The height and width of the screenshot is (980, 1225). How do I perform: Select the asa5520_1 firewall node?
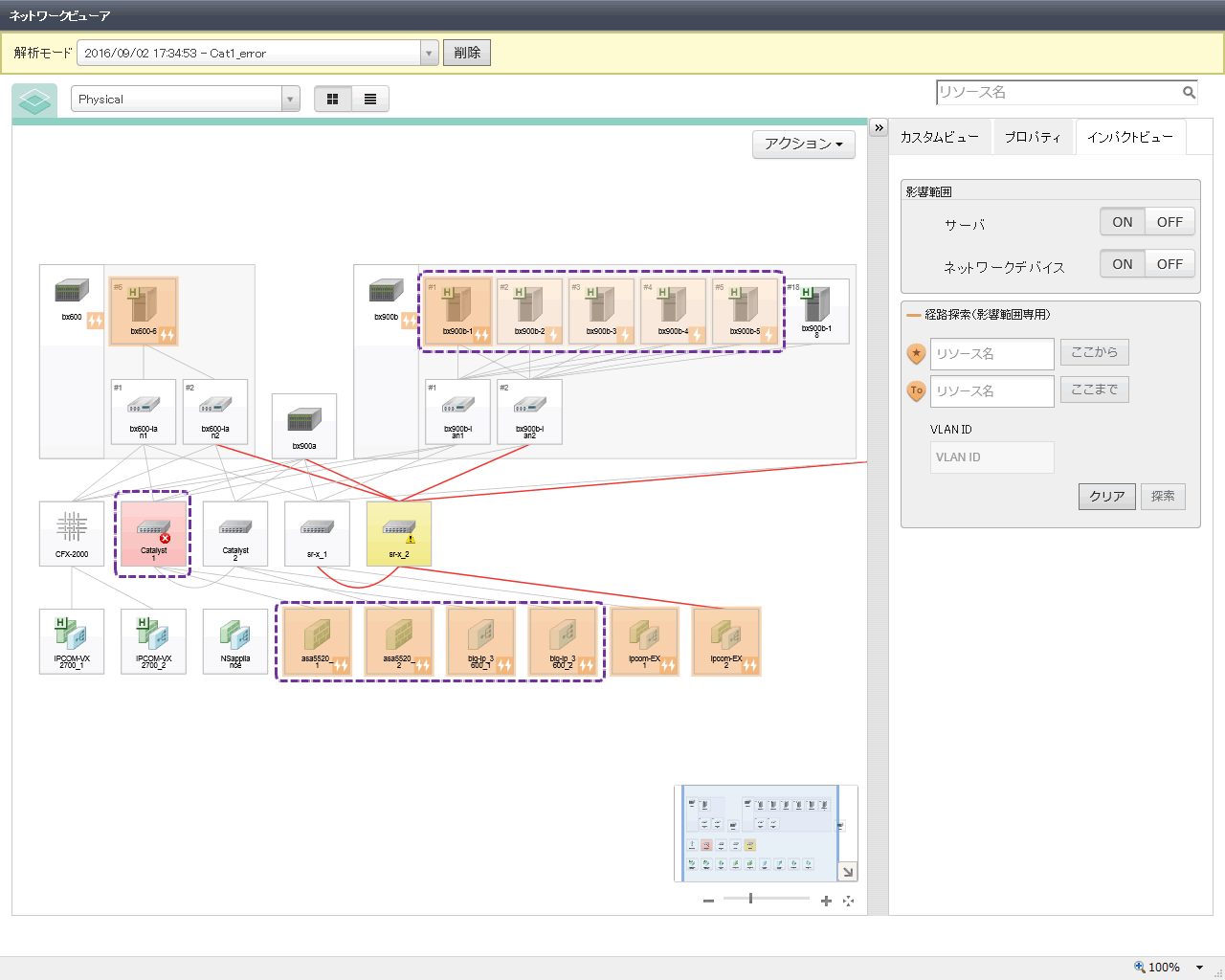click(317, 641)
